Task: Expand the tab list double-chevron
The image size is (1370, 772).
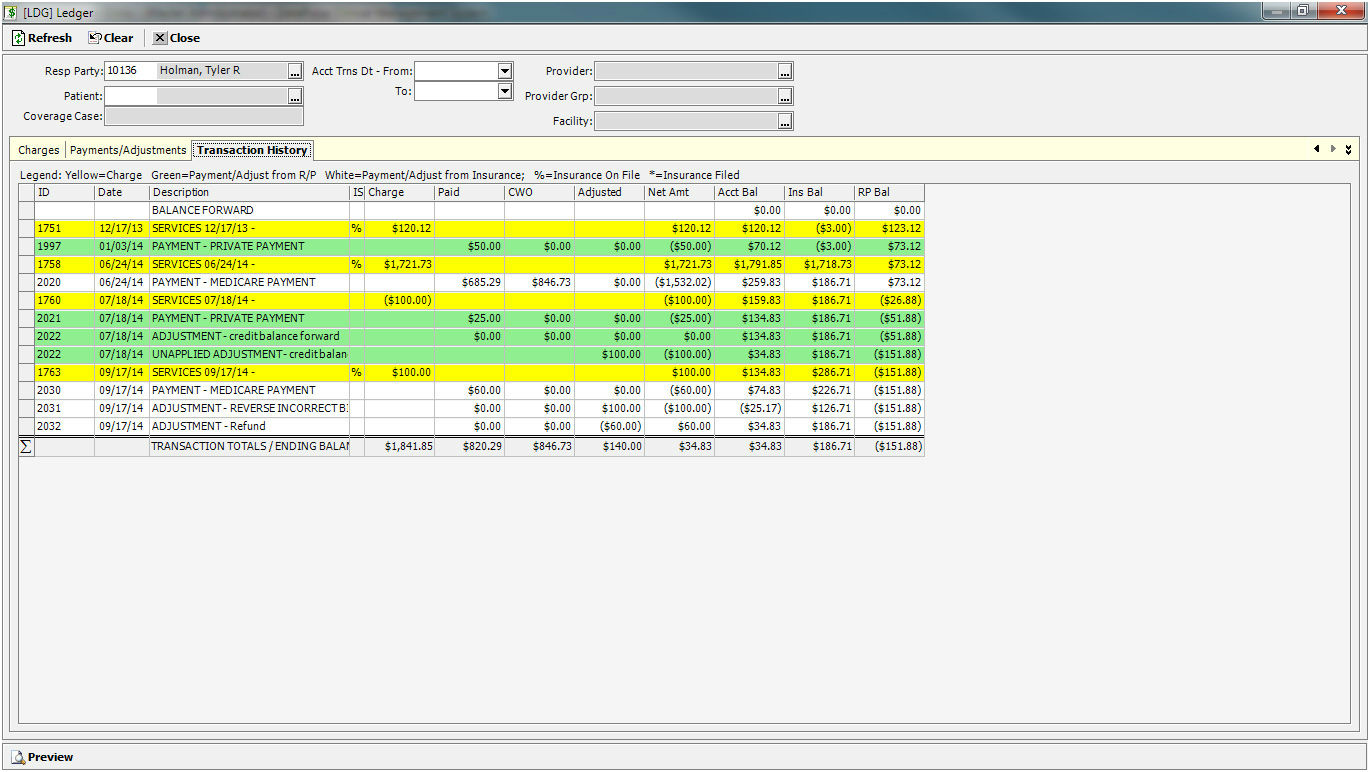Action: click(1348, 149)
